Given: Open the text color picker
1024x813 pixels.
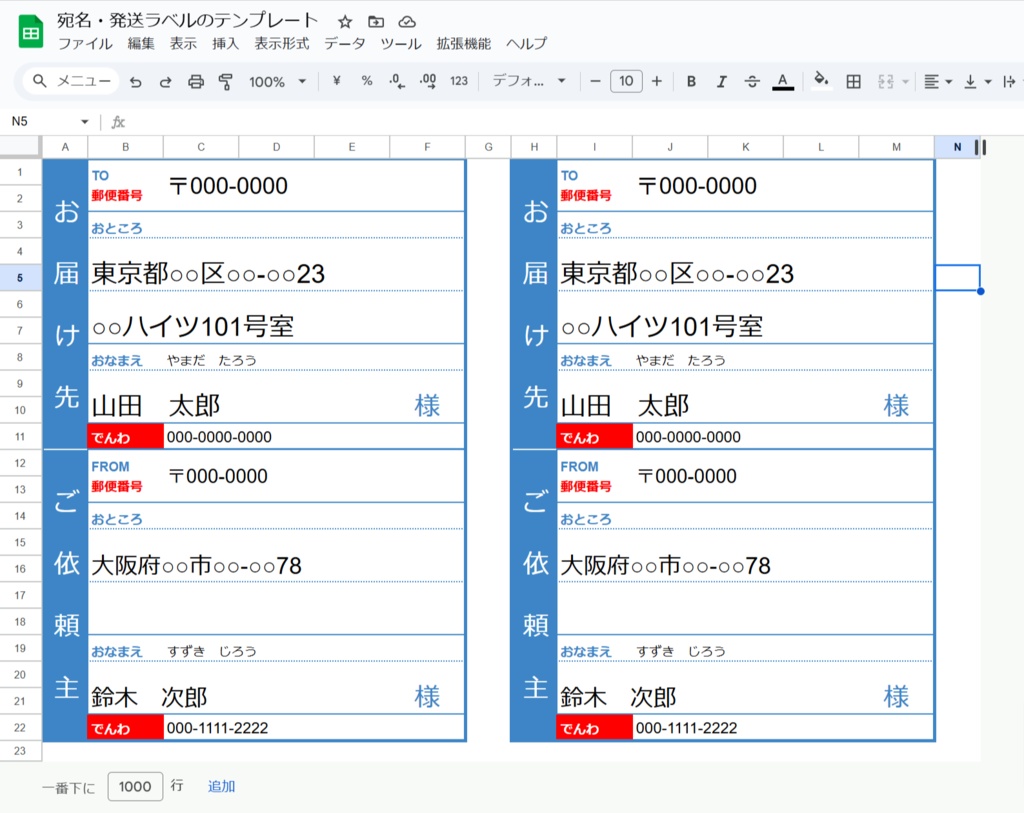Looking at the screenshot, I should (x=783, y=82).
